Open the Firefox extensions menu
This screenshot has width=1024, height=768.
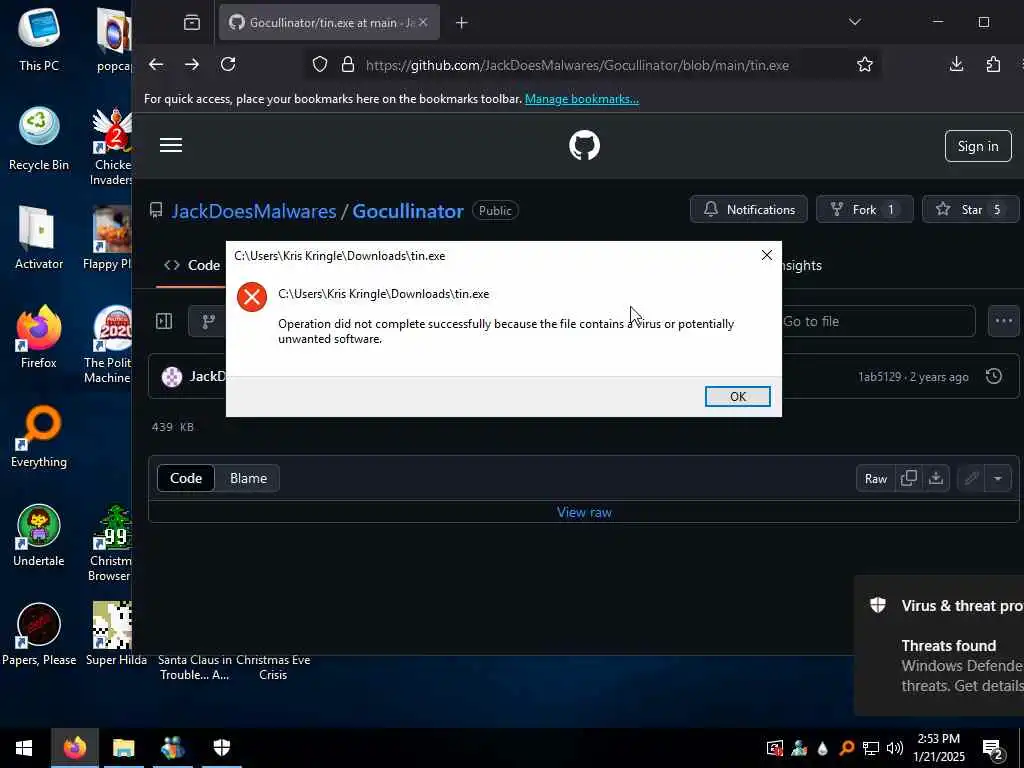click(x=993, y=64)
